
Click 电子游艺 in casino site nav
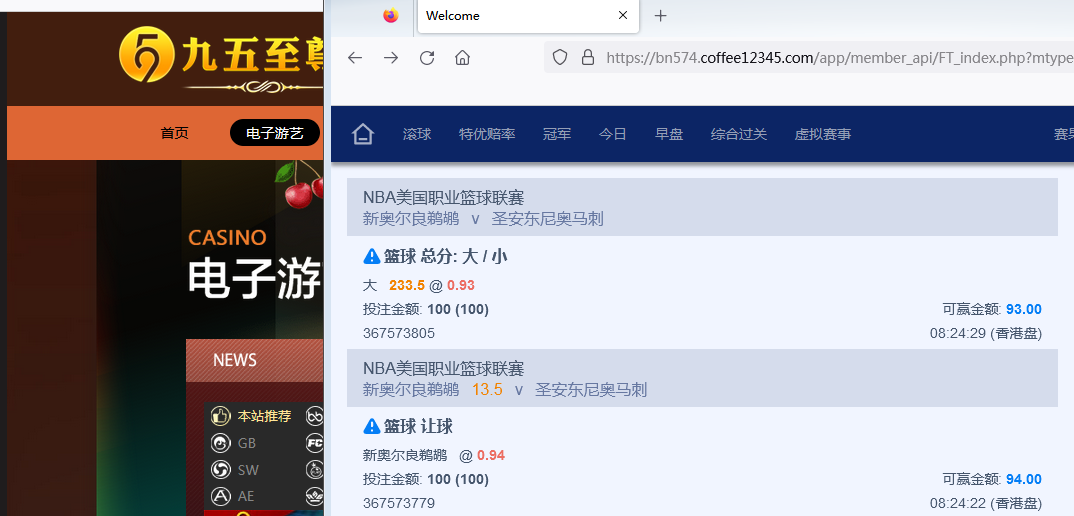(275, 133)
